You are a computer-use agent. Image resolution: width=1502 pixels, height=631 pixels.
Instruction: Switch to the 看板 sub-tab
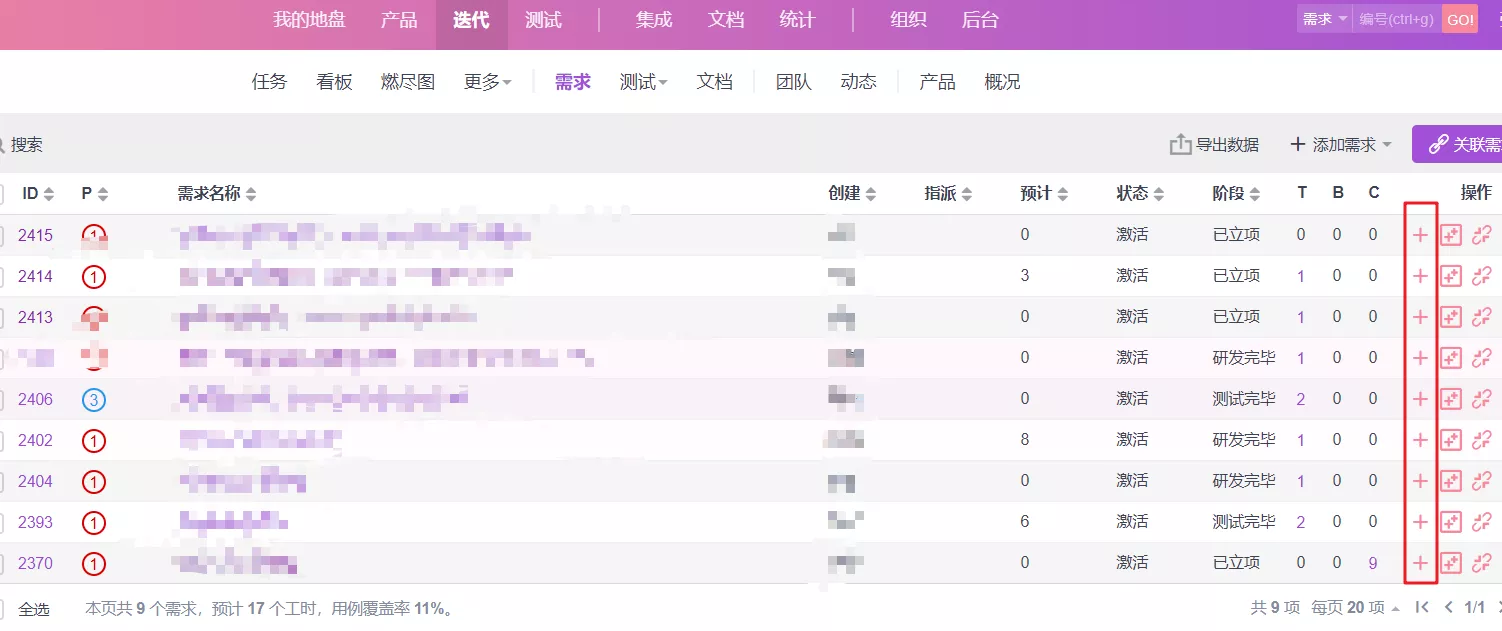coord(334,82)
